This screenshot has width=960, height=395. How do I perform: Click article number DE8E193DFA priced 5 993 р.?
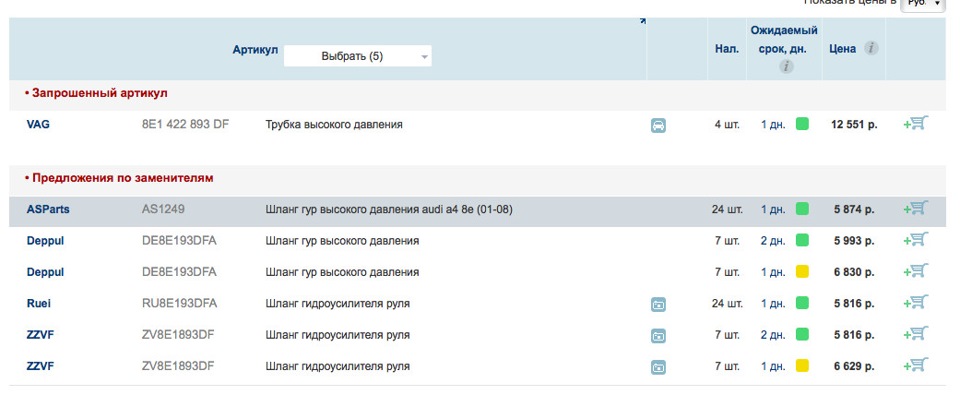tap(179, 241)
